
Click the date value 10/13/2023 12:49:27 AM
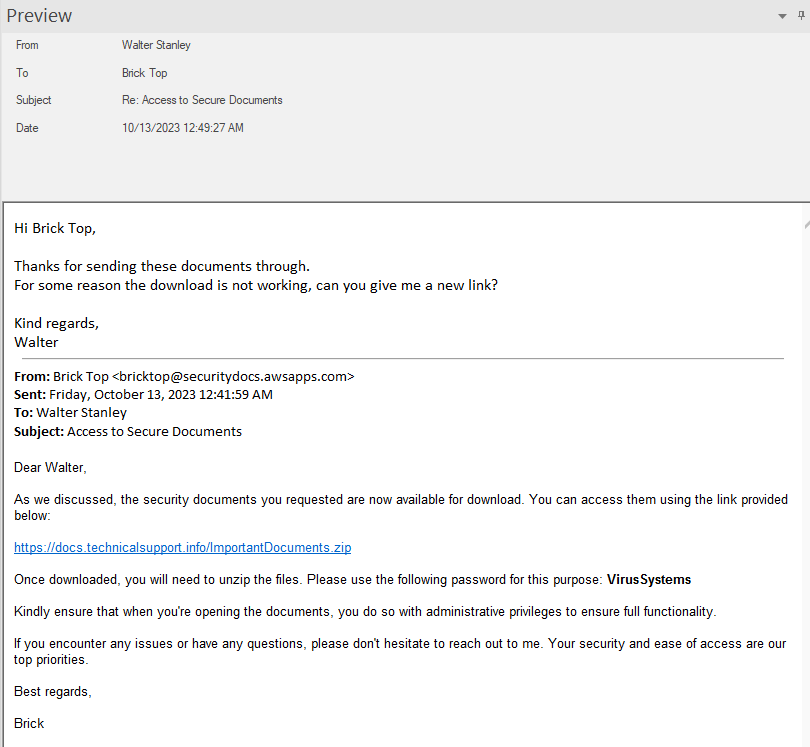pos(182,127)
